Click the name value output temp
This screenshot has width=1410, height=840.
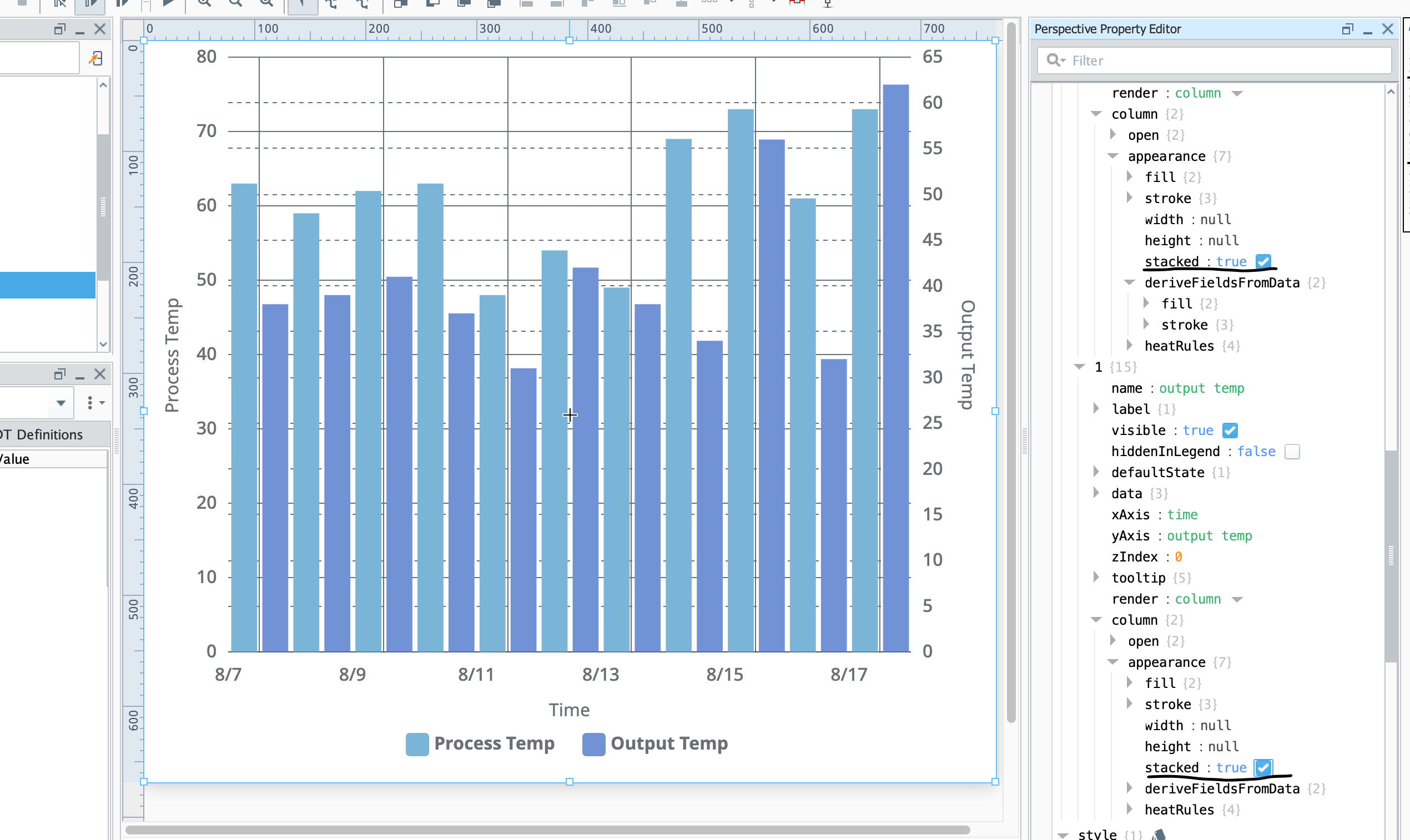coord(1201,388)
